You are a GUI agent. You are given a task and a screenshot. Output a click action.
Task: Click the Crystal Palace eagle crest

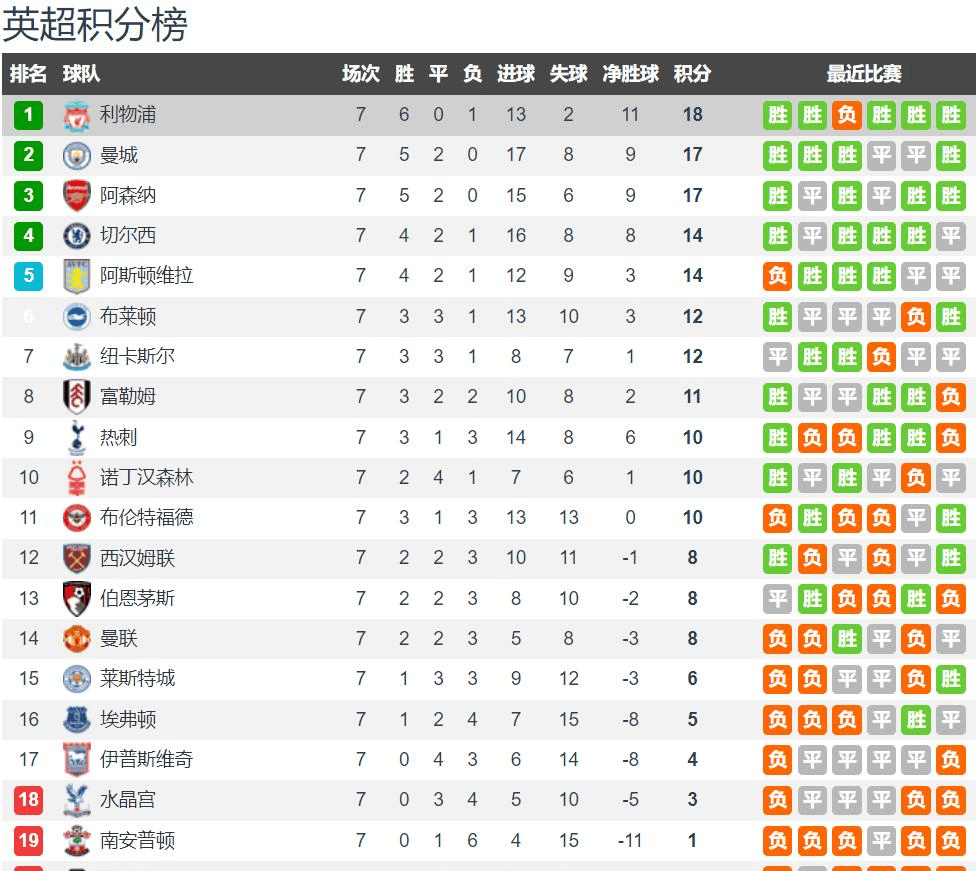point(77,799)
